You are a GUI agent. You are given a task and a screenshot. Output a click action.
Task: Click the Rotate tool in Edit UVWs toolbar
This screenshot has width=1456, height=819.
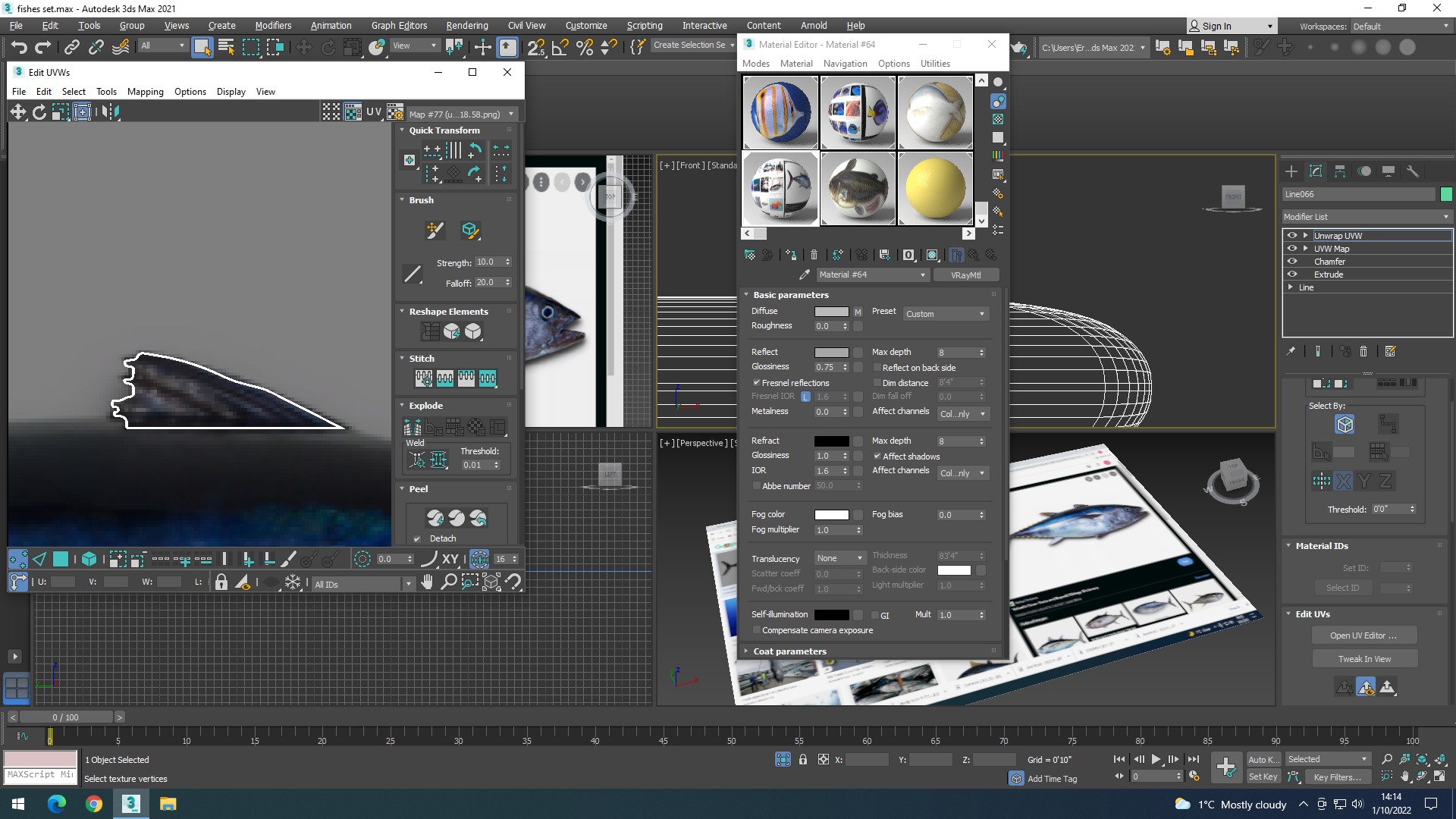[x=39, y=112]
